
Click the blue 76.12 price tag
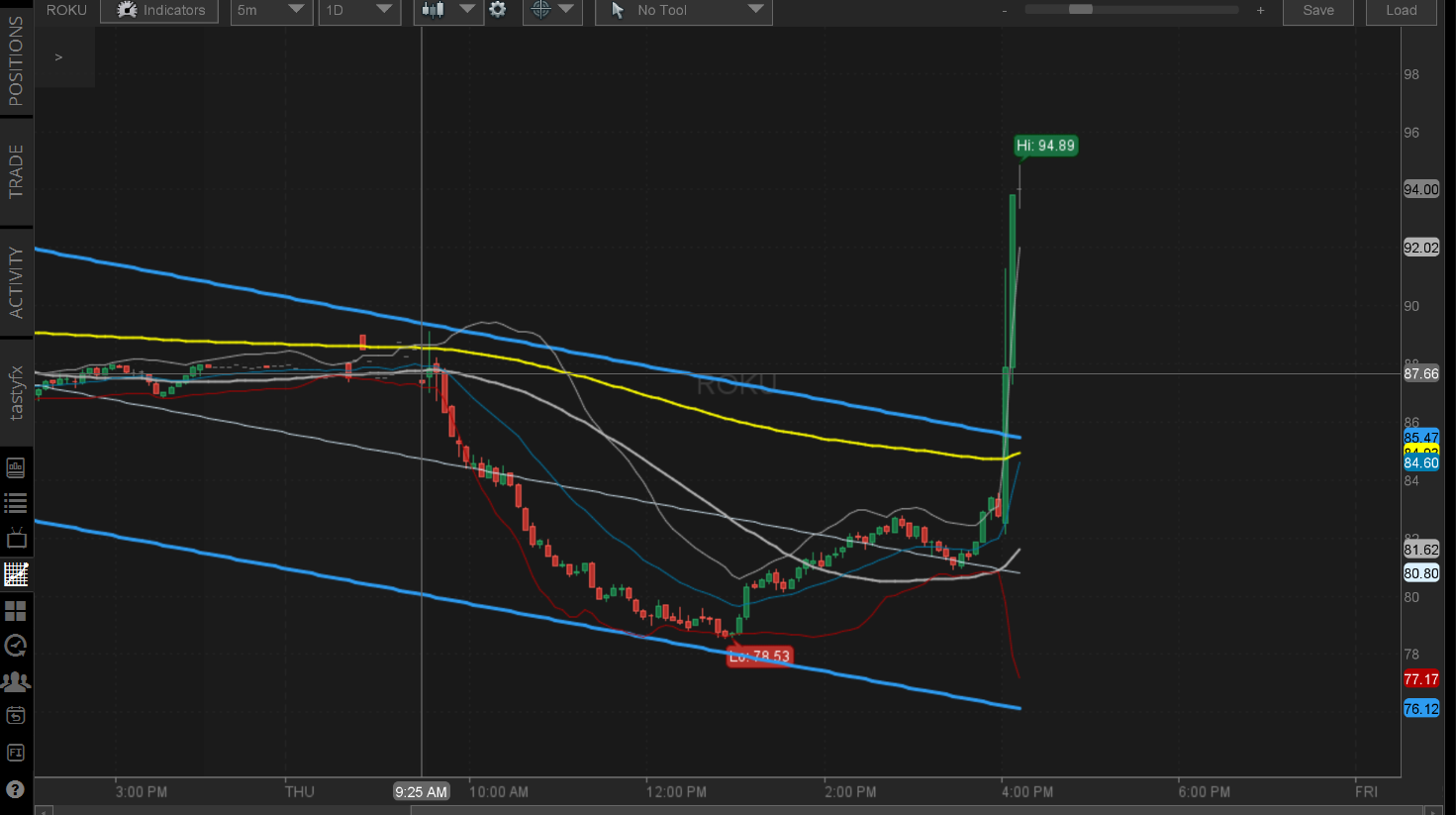(1421, 709)
